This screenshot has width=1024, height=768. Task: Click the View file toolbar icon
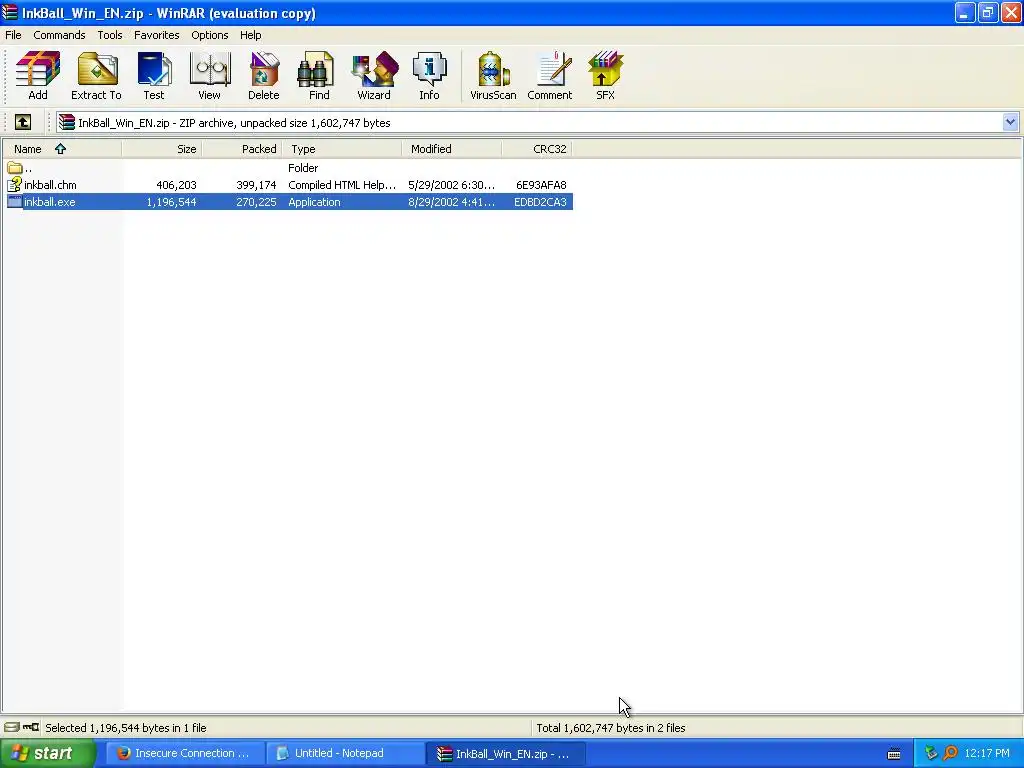pyautogui.click(x=209, y=76)
